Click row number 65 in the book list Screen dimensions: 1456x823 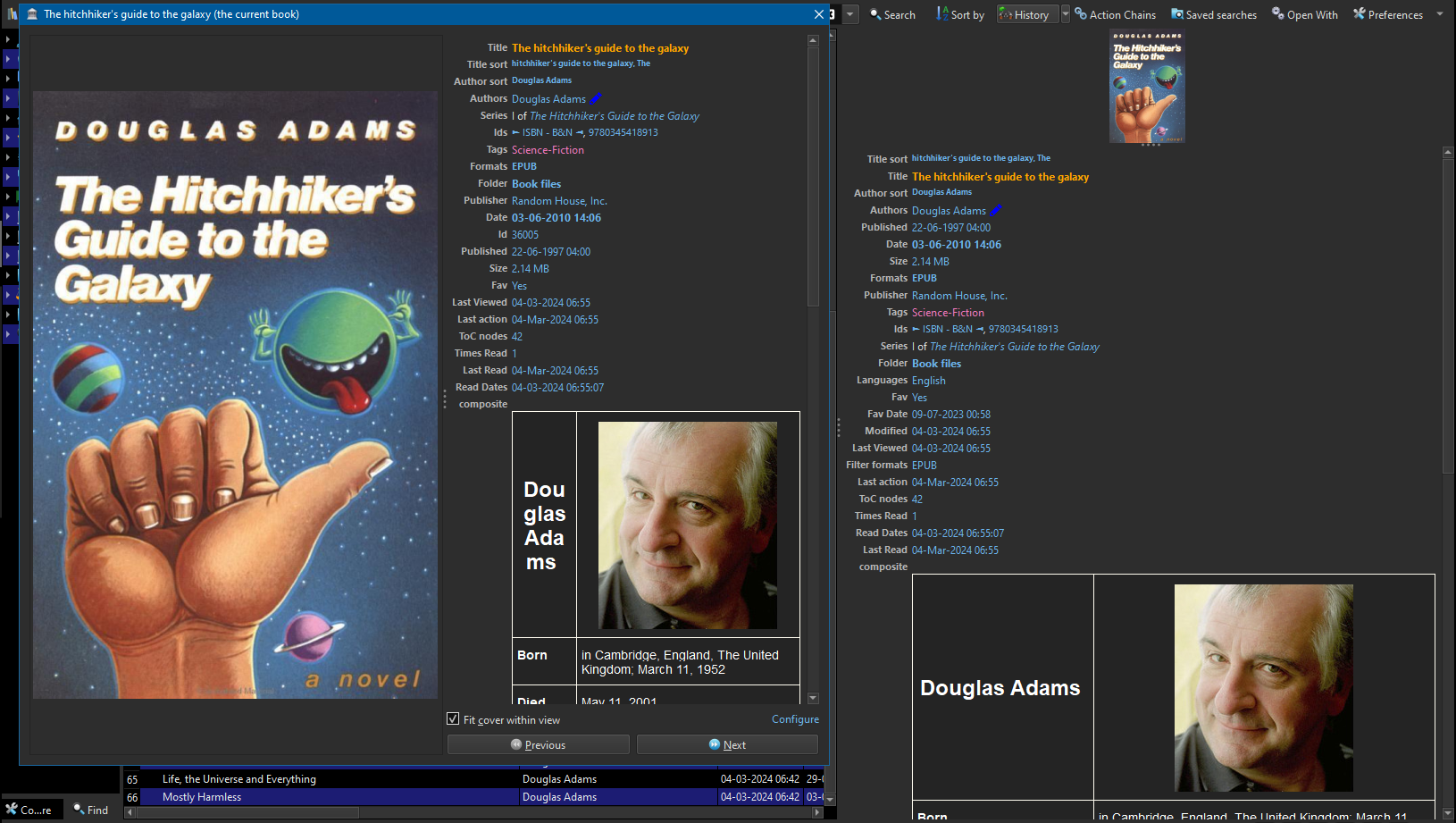click(x=132, y=779)
